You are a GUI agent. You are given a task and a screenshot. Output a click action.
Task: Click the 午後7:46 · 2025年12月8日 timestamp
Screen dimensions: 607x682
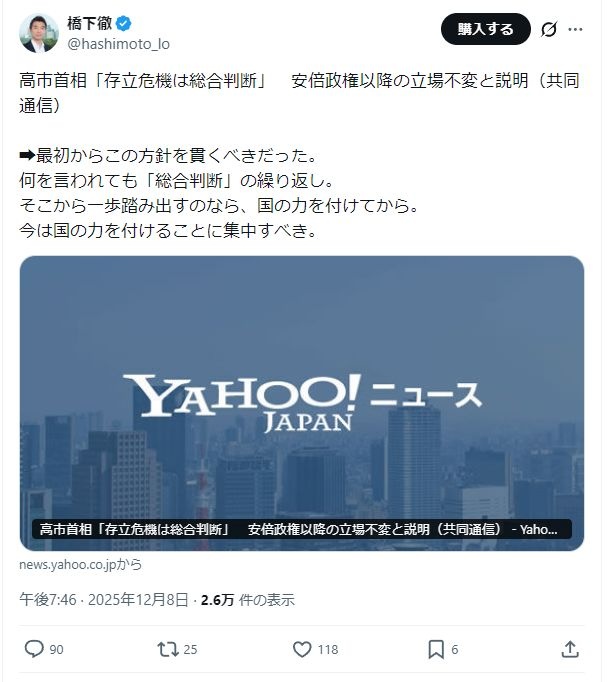coord(103,600)
